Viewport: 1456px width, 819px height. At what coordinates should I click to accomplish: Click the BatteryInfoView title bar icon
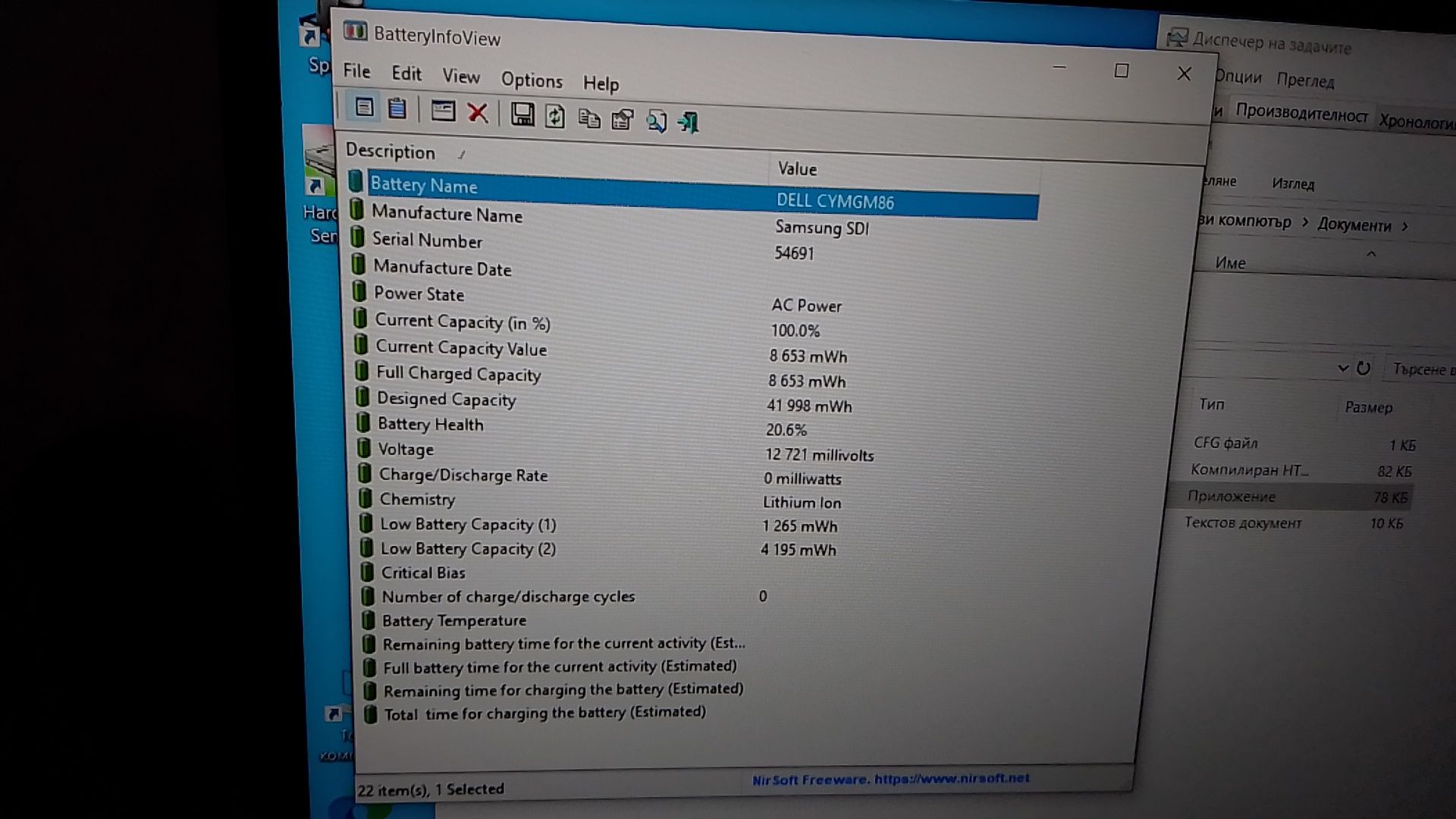click(355, 32)
